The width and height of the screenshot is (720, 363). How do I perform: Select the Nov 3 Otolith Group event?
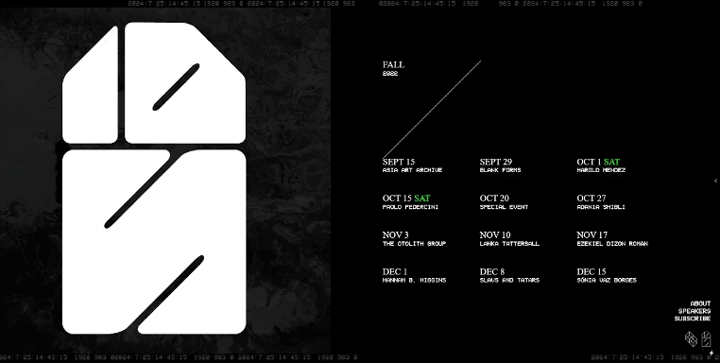click(414, 239)
